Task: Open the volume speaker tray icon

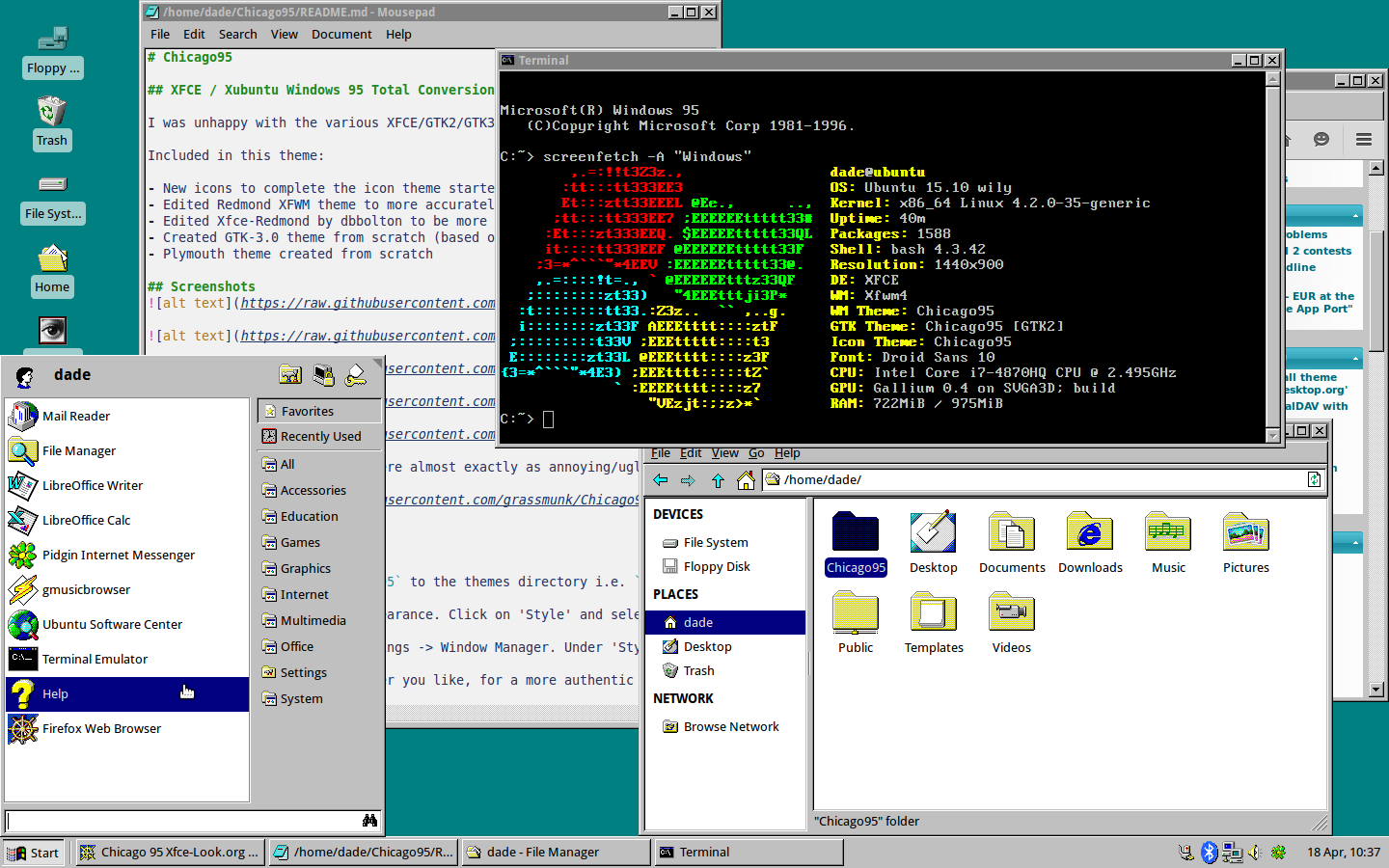Action: (x=1255, y=853)
